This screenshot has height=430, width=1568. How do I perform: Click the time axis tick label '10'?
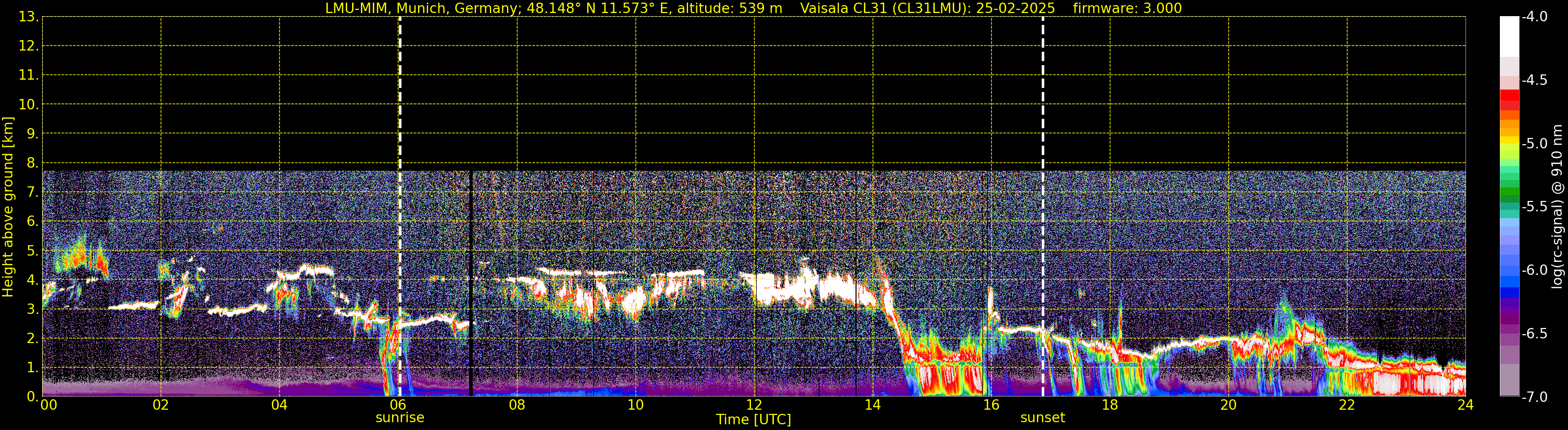(x=636, y=405)
